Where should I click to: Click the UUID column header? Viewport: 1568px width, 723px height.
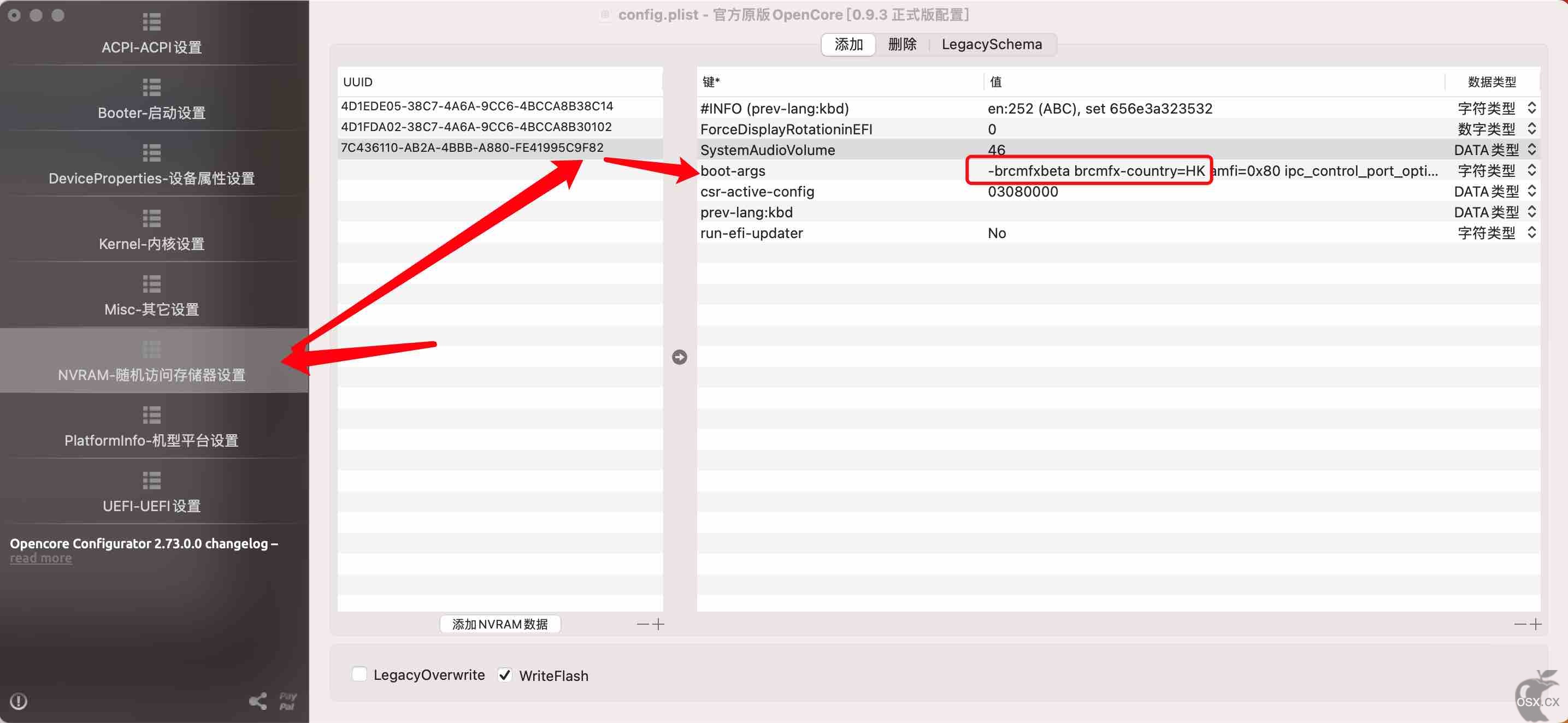tap(500, 81)
